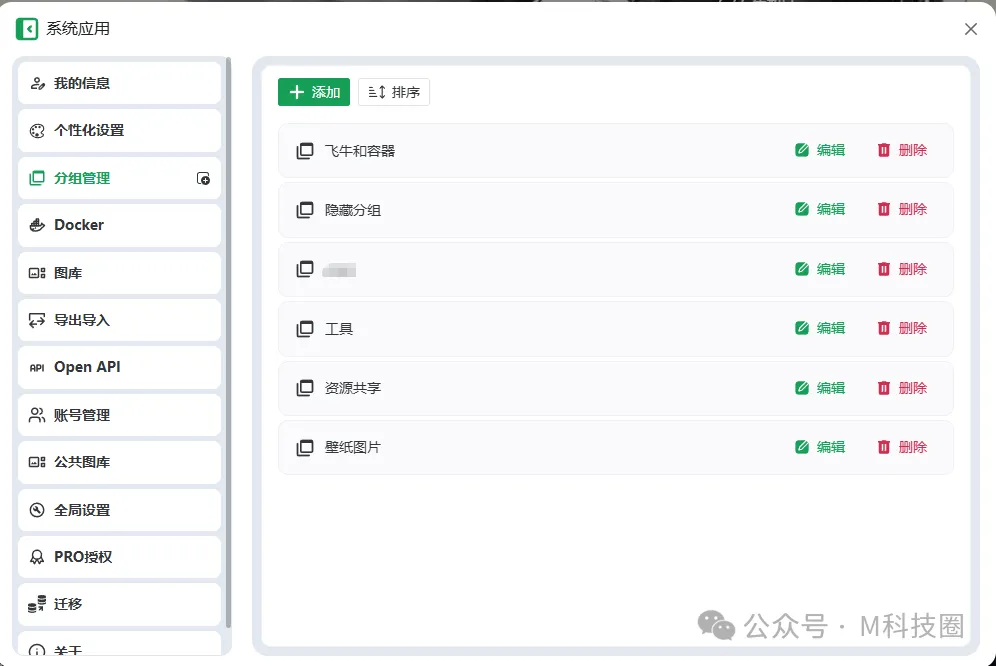Click the group icon beside 飞牛和容器
The width and height of the screenshot is (996, 666).
coord(305,151)
